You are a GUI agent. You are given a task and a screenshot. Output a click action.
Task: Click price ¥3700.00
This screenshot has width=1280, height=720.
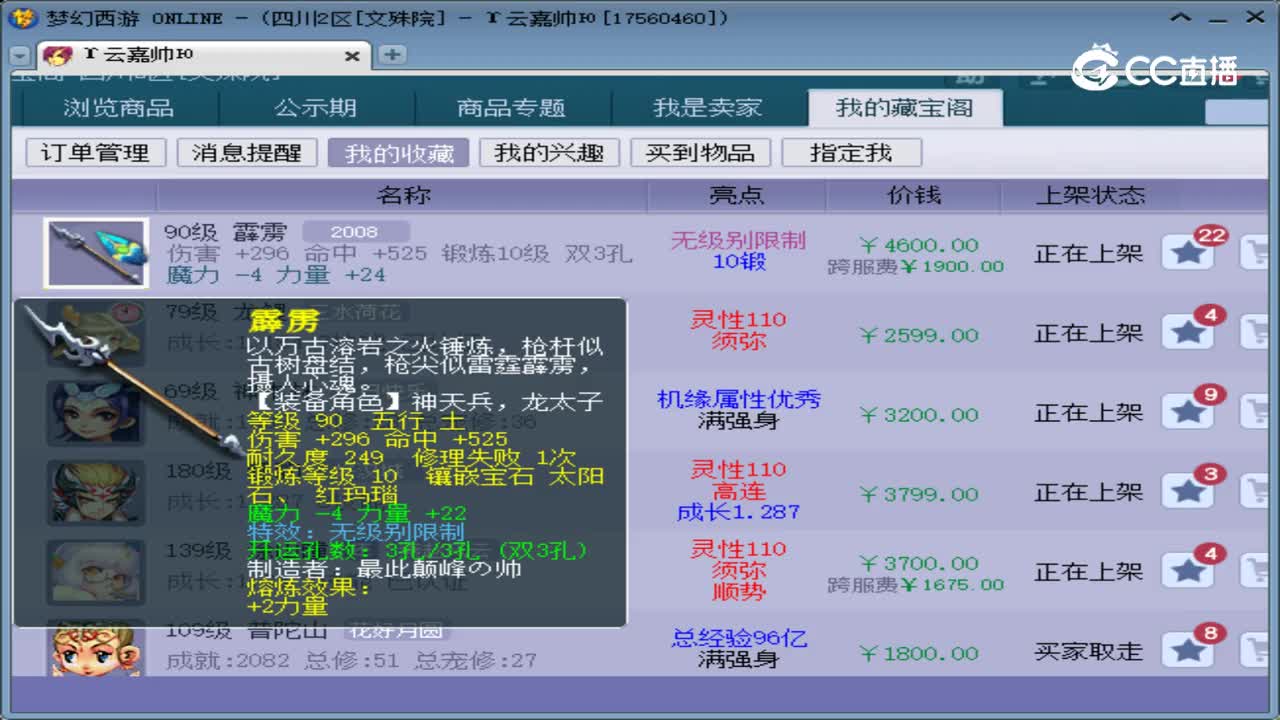(x=918, y=564)
